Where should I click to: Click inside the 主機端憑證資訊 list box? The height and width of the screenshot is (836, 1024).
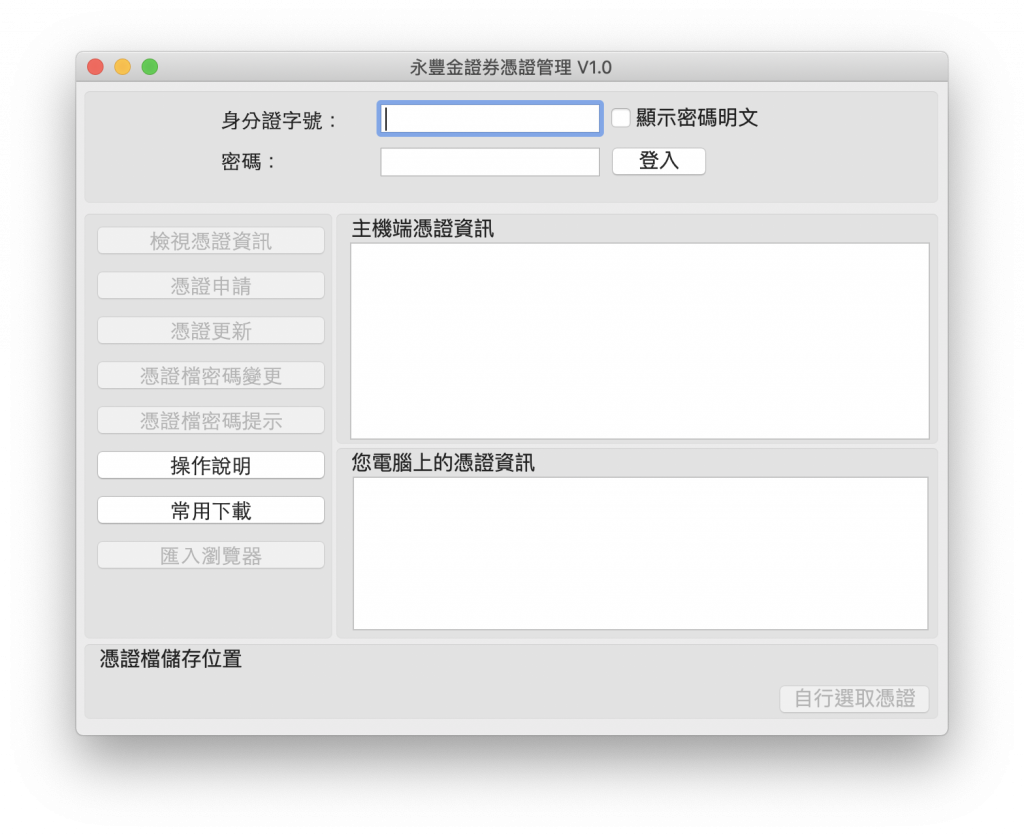[640, 341]
